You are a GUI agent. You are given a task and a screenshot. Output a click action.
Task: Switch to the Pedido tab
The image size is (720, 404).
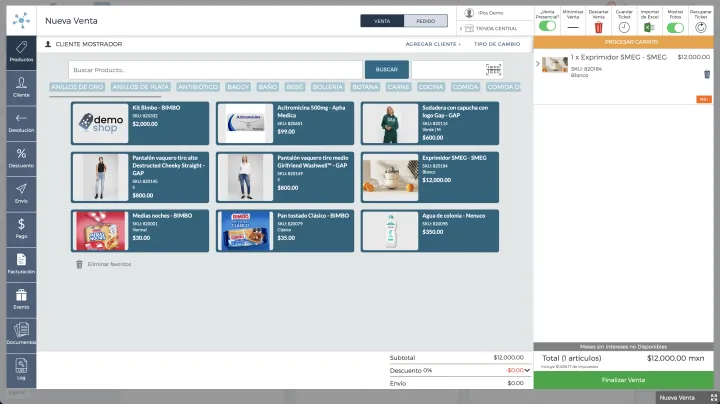425,20
